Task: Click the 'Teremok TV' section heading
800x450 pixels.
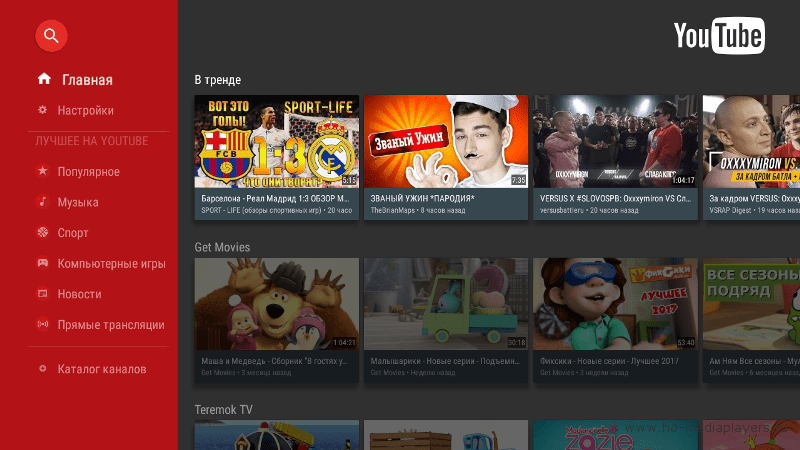Action: (x=223, y=410)
